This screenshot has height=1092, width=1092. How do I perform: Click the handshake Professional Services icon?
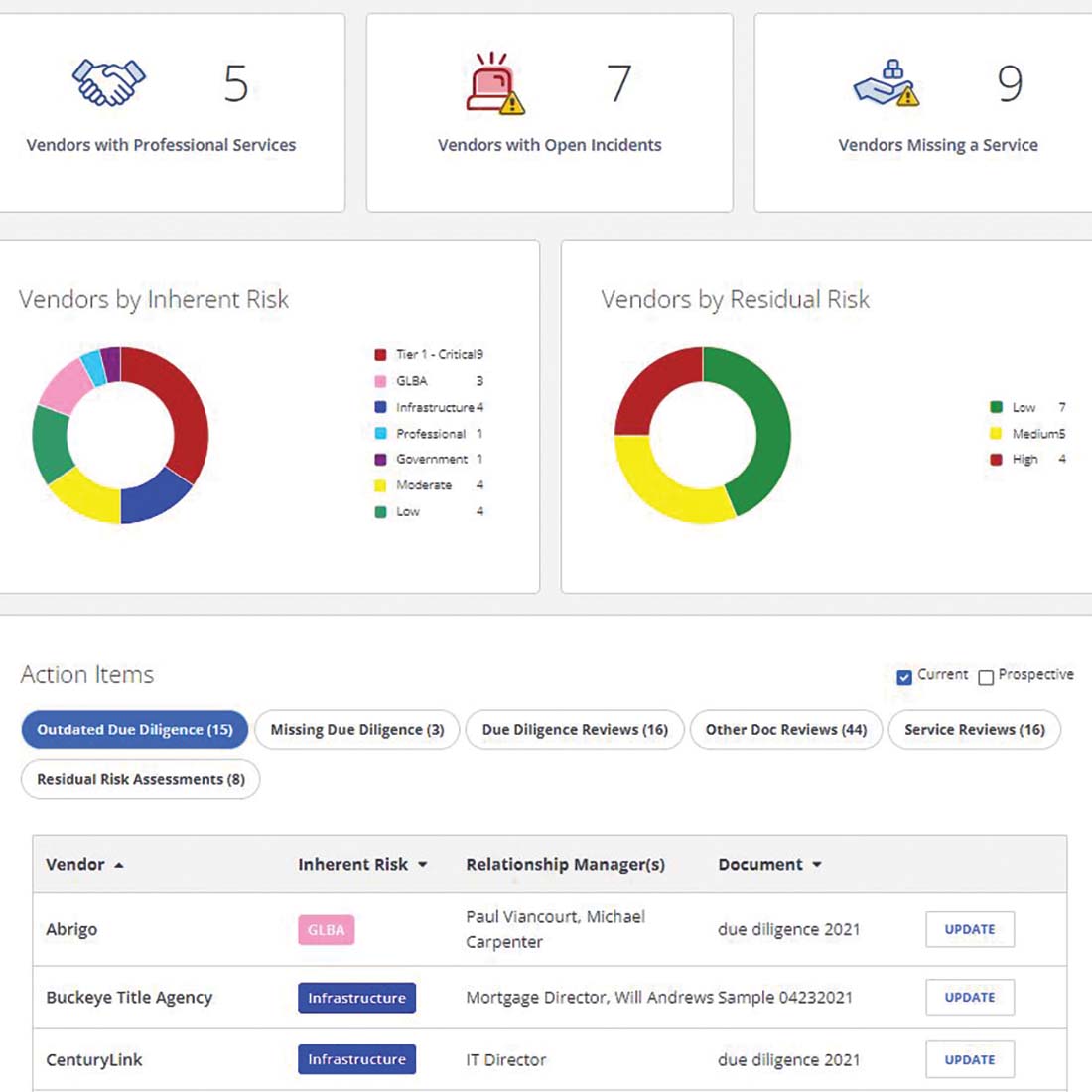coord(109,83)
